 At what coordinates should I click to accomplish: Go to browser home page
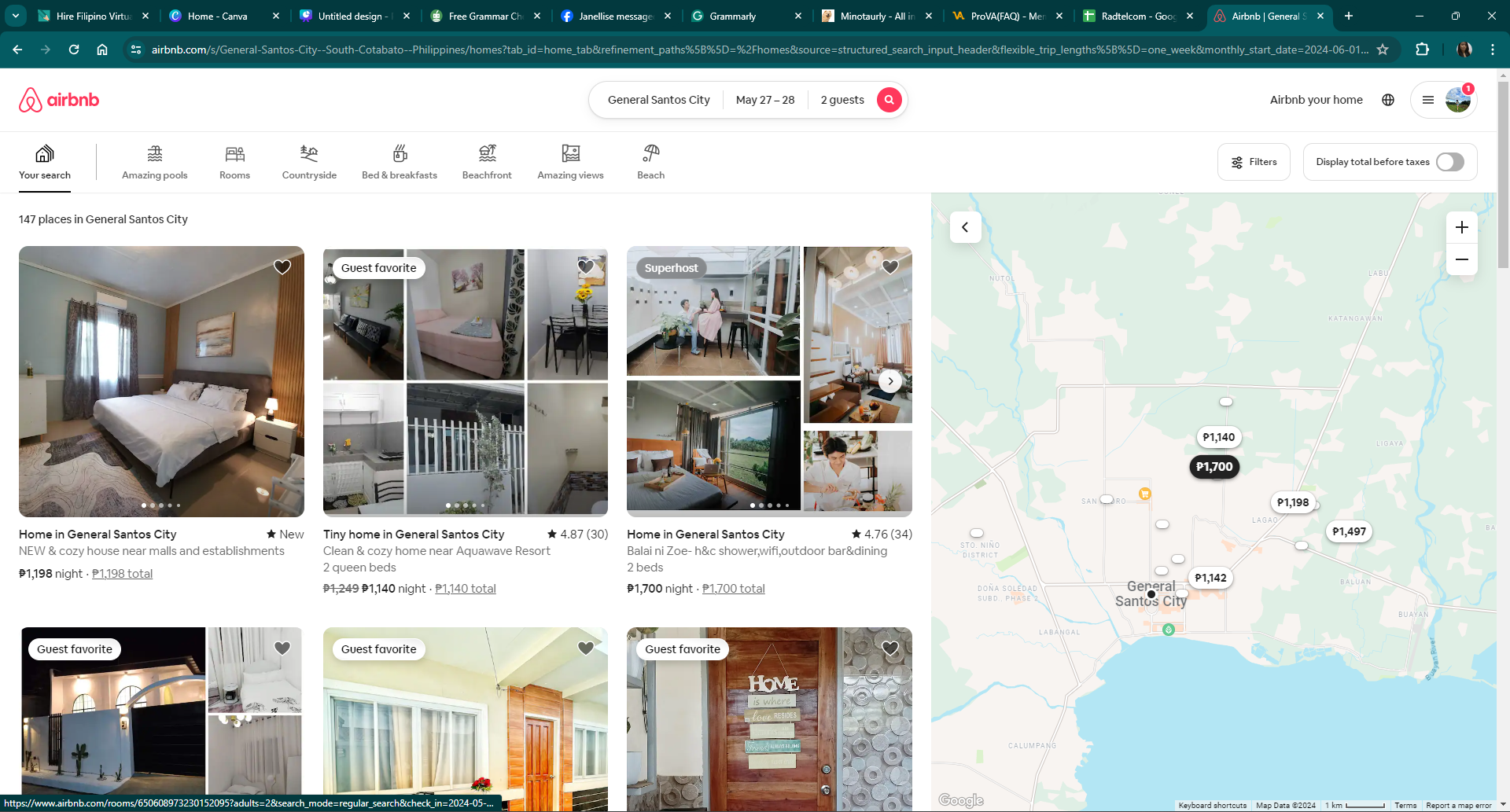102,50
